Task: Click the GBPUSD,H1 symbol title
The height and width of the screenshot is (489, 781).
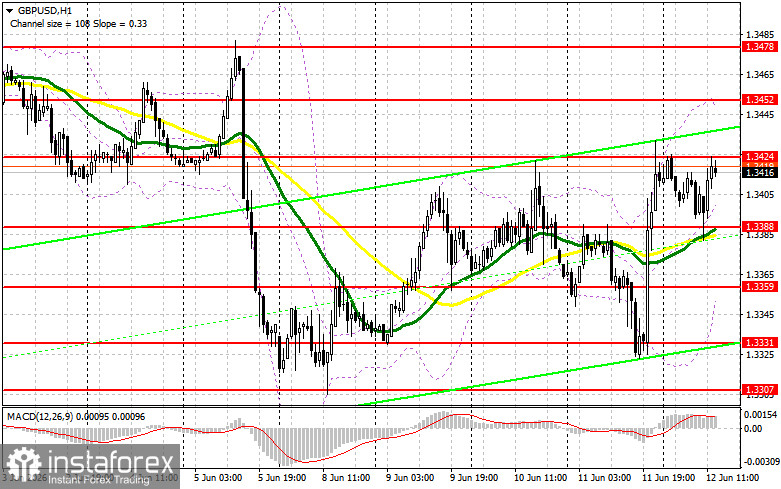Action: coord(43,10)
